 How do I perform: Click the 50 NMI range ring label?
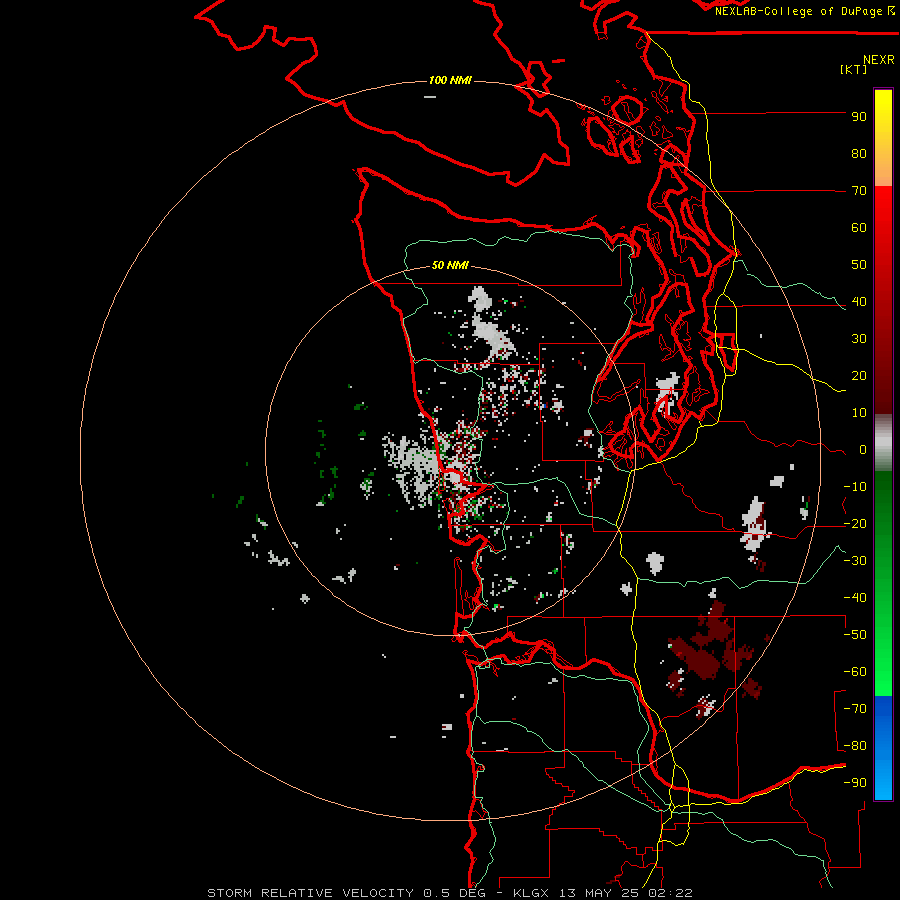[x=450, y=265]
